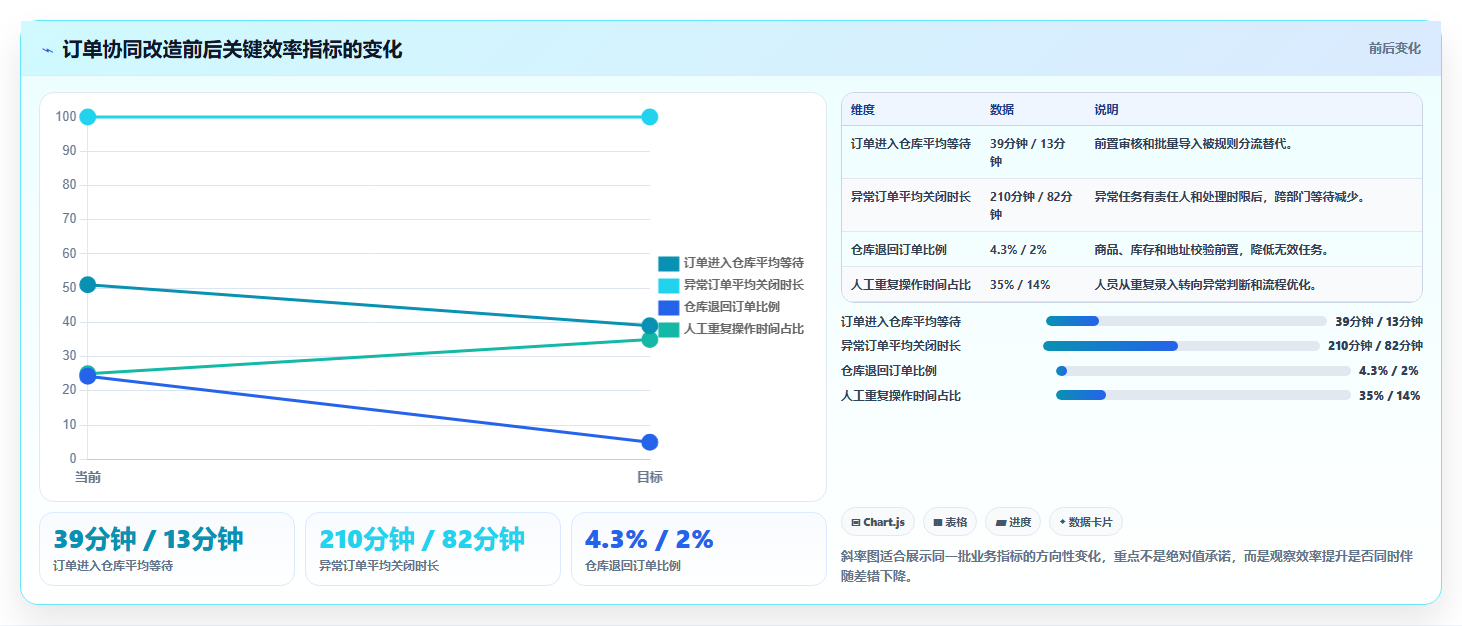Click the lightning icon beside the dashboard title
The width and height of the screenshot is (1462, 626).
tap(47, 49)
